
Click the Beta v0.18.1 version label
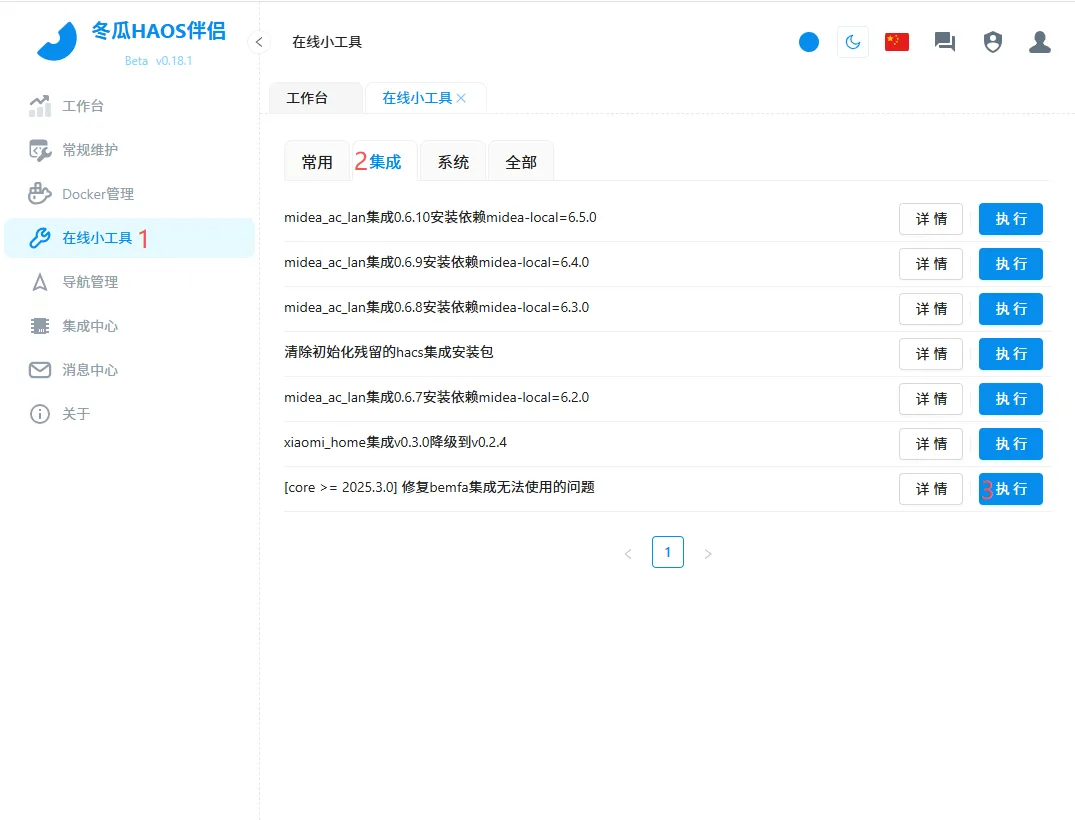pos(158,60)
